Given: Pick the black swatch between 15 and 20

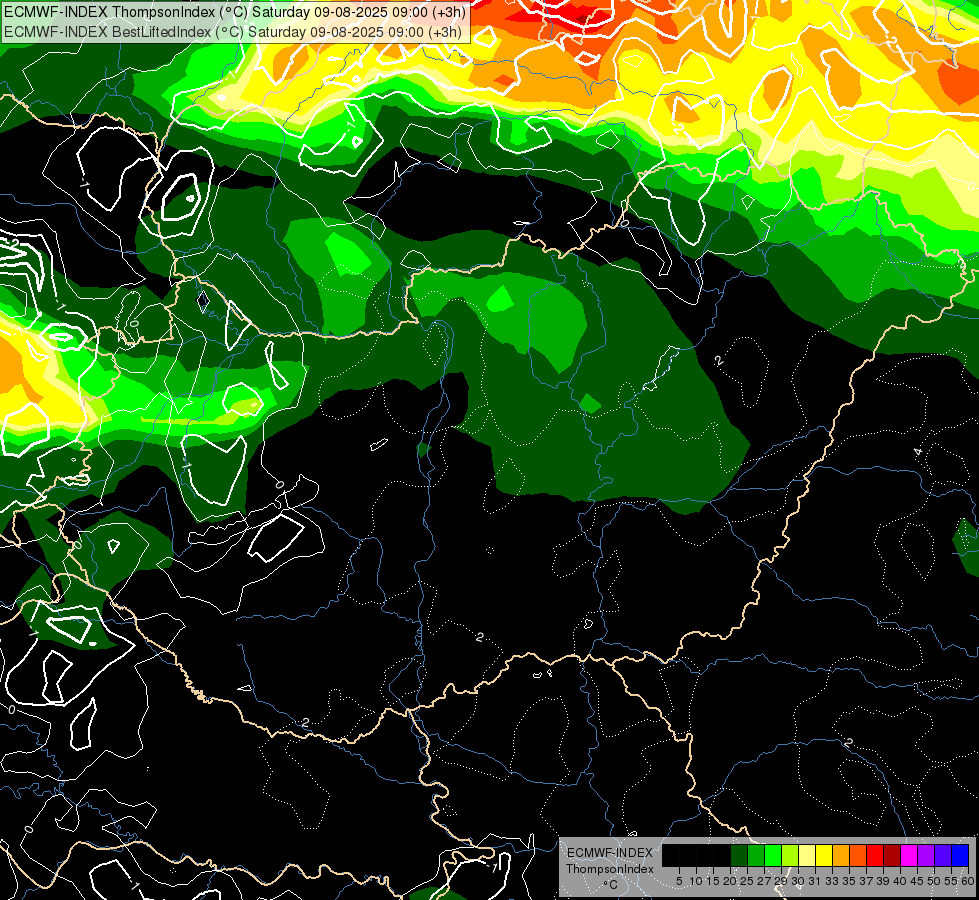Looking at the screenshot, I should tap(722, 856).
